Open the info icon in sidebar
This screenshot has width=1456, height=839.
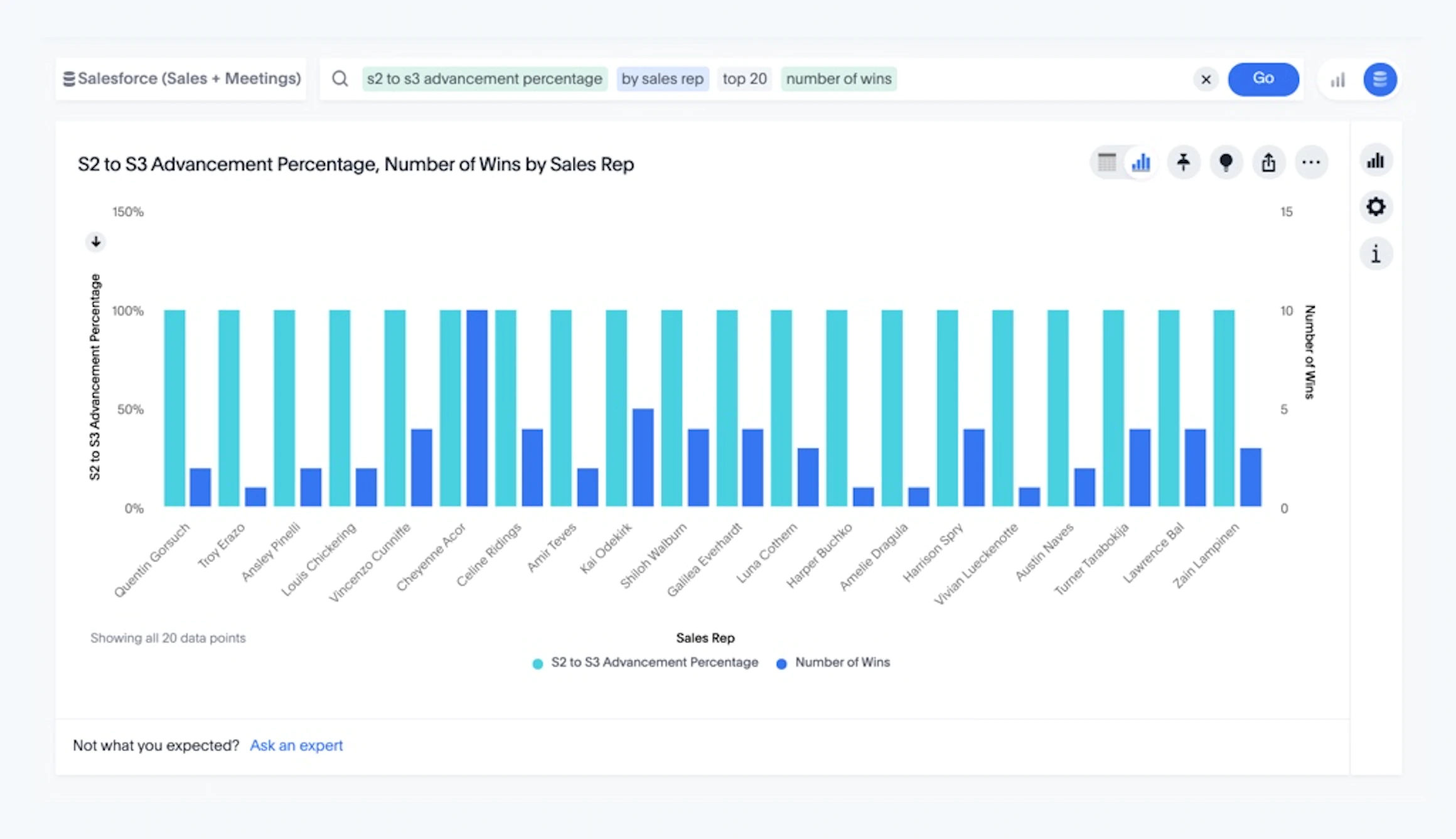pos(1376,254)
